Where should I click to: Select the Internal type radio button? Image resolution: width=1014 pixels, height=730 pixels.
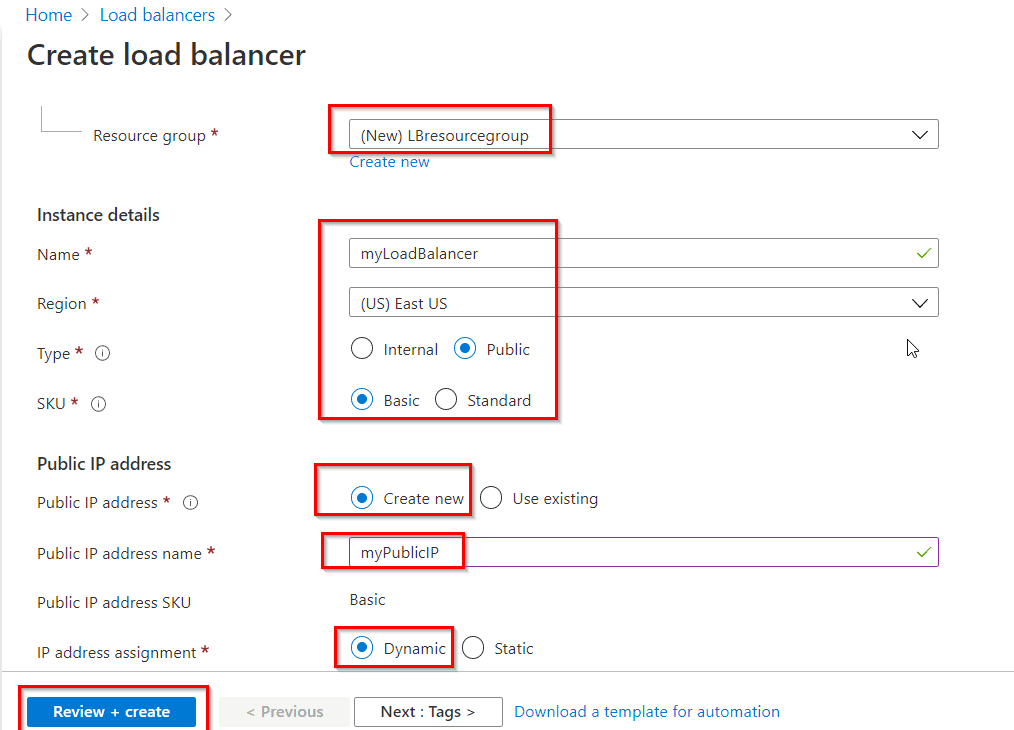(x=362, y=349)
